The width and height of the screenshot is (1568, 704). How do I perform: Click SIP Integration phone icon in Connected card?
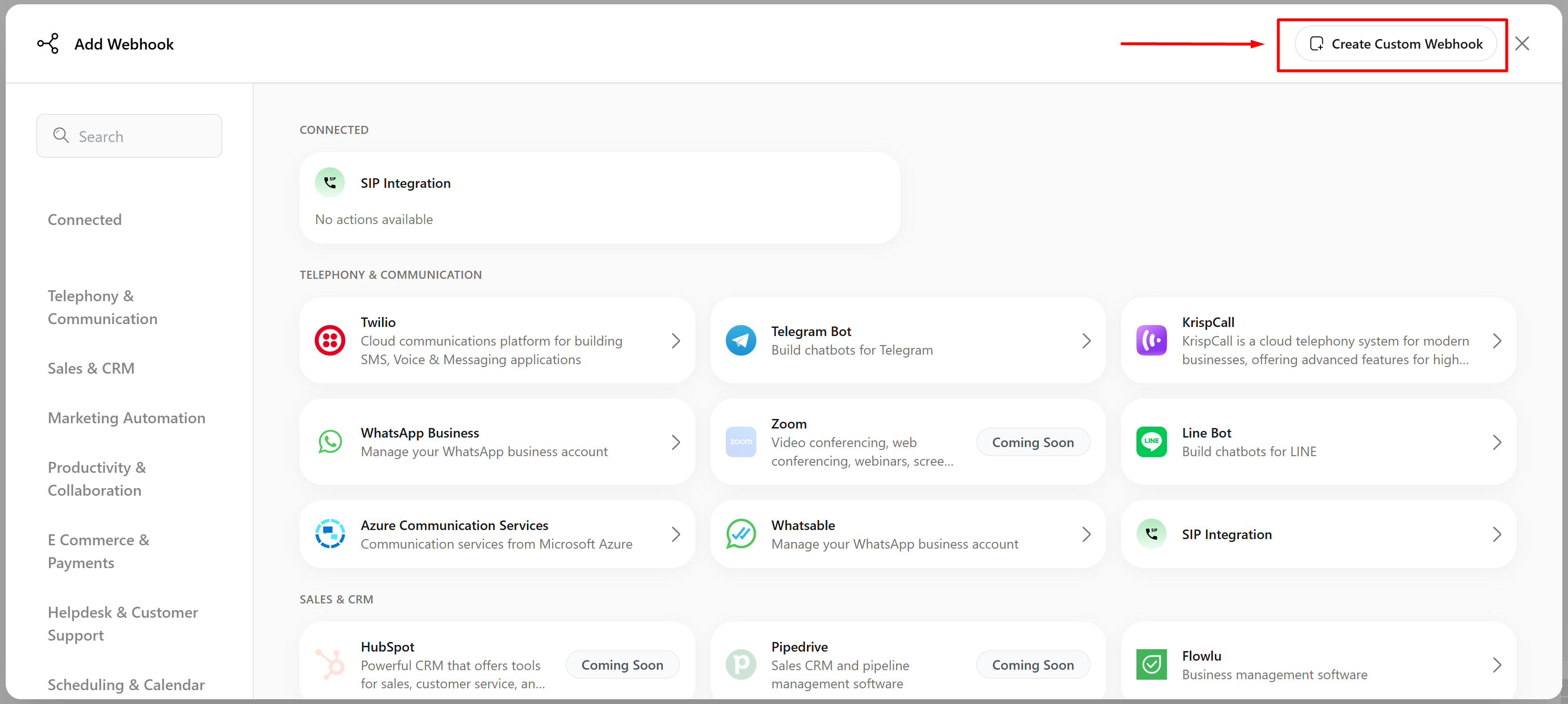(x=330, y=183)
